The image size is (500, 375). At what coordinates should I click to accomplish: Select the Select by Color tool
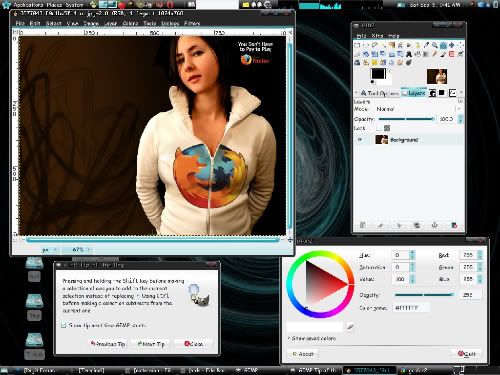392,45
